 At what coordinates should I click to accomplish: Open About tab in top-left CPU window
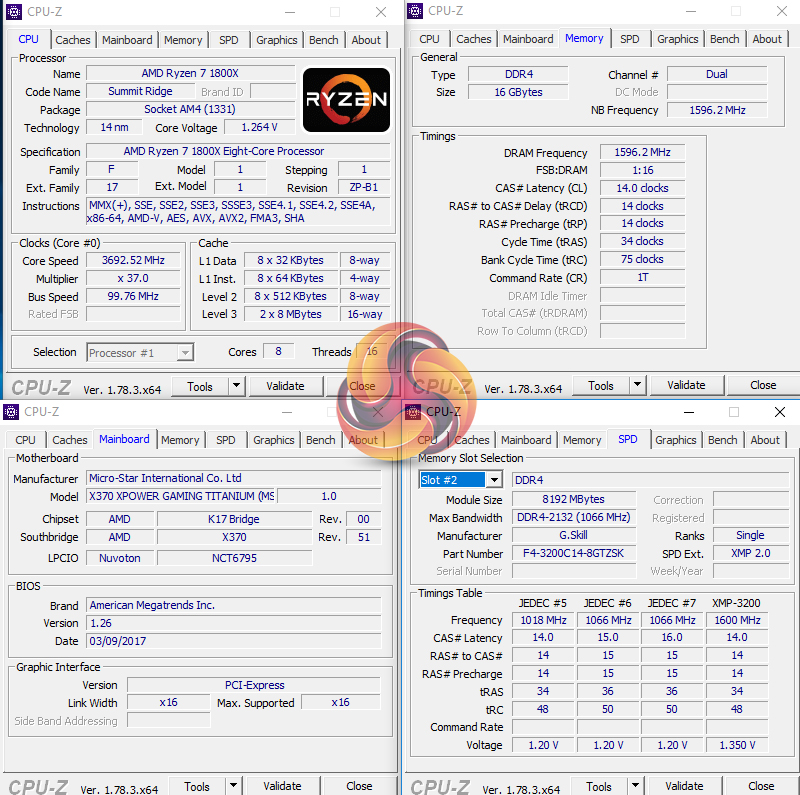[366, 40]
